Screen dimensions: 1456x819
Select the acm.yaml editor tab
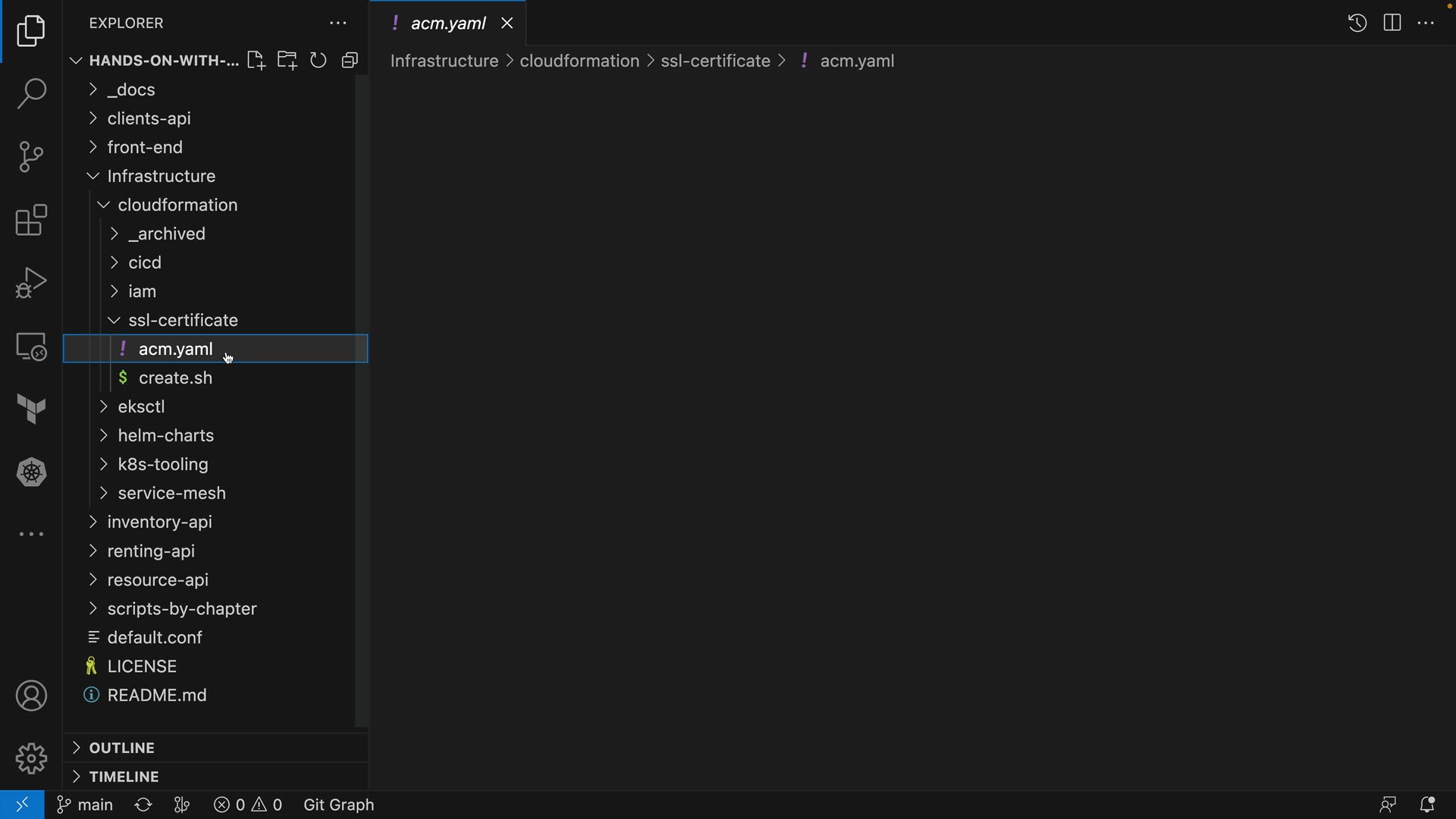point(447,24)
